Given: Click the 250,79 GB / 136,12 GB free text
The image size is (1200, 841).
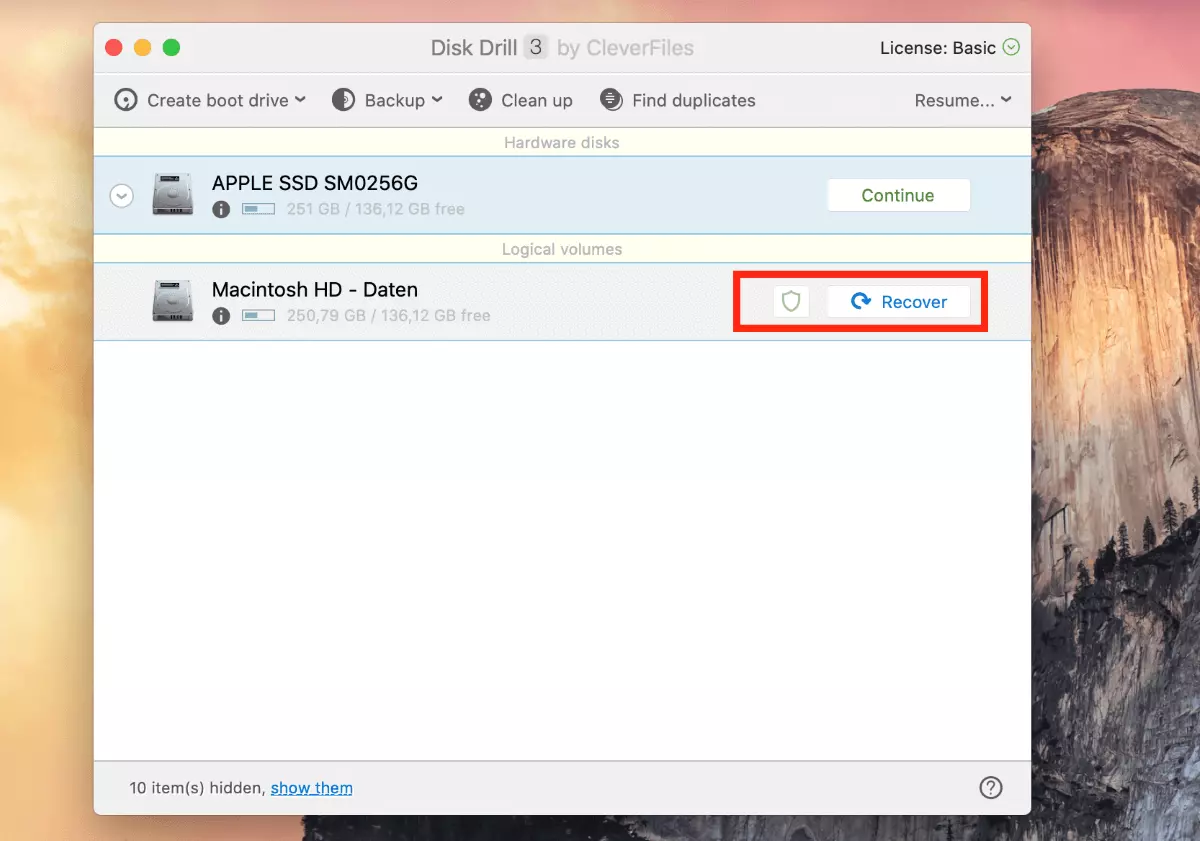Looking at the screenshot, I should click(388, 316).
